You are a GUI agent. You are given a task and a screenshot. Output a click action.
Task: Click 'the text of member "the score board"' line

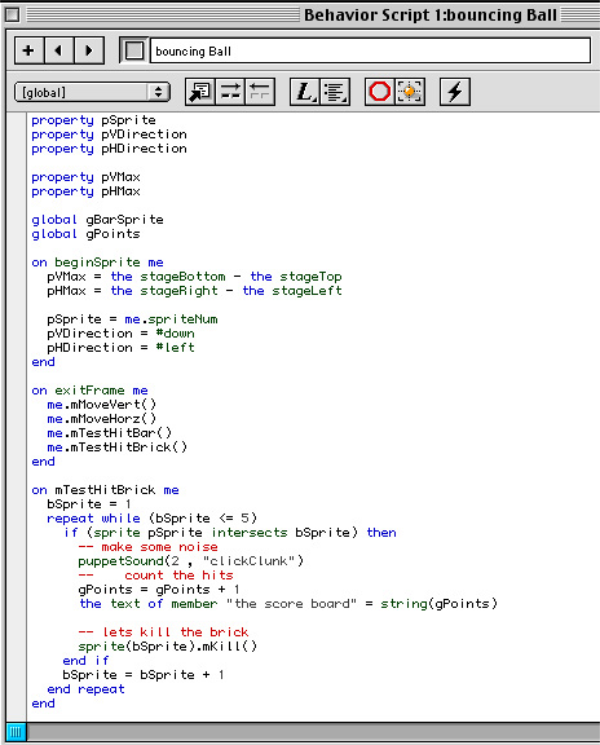[288, 604]
